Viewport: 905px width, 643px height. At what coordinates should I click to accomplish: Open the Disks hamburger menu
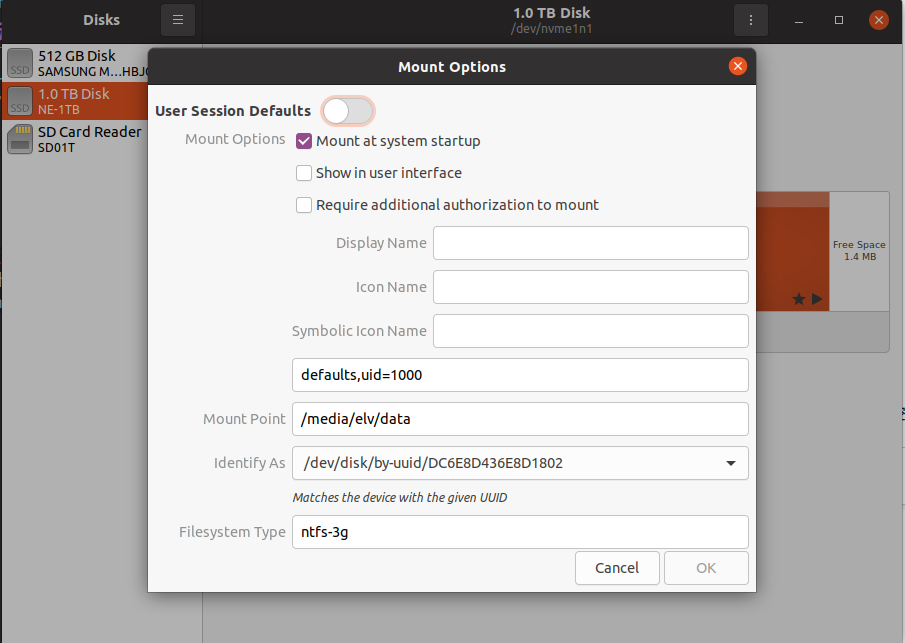point(178,20)
